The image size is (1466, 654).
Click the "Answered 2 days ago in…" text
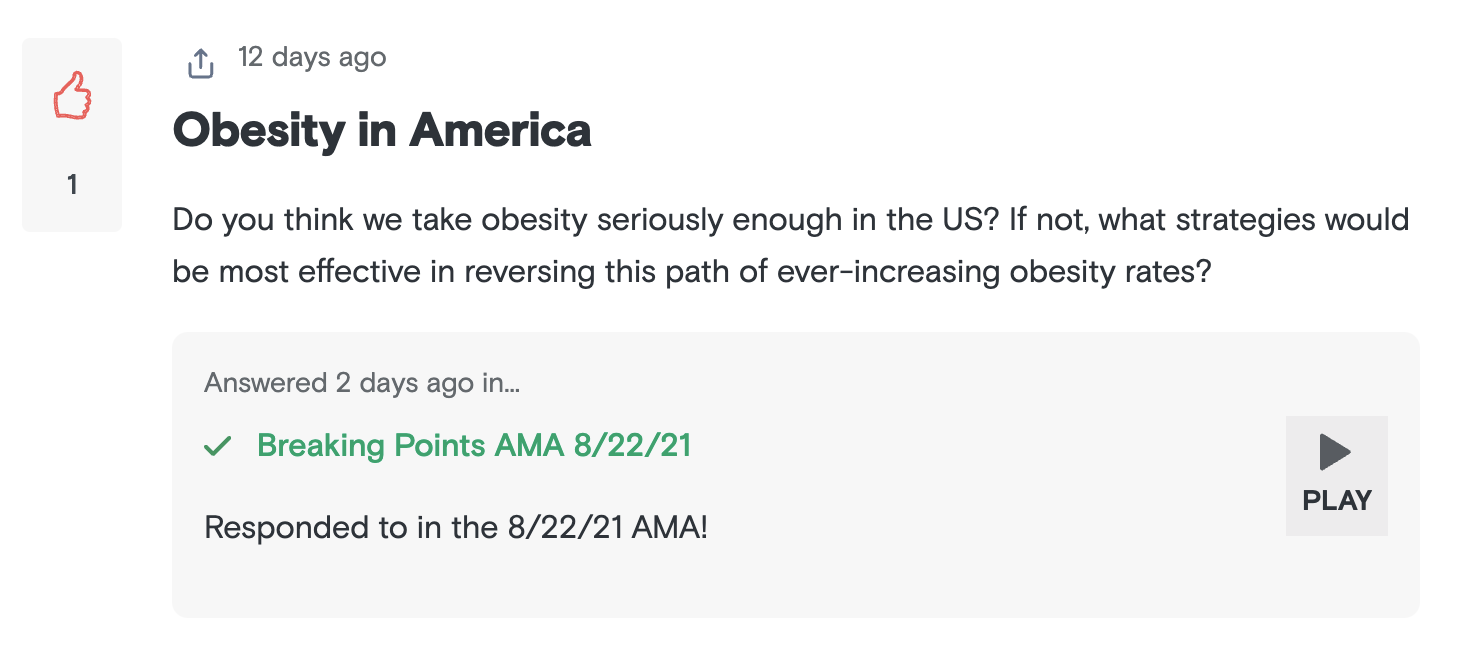click(x=362, y=383)
